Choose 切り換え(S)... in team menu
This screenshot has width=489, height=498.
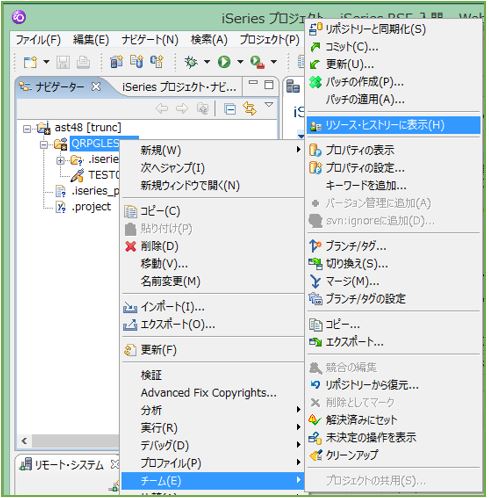(x=394, y=264)
